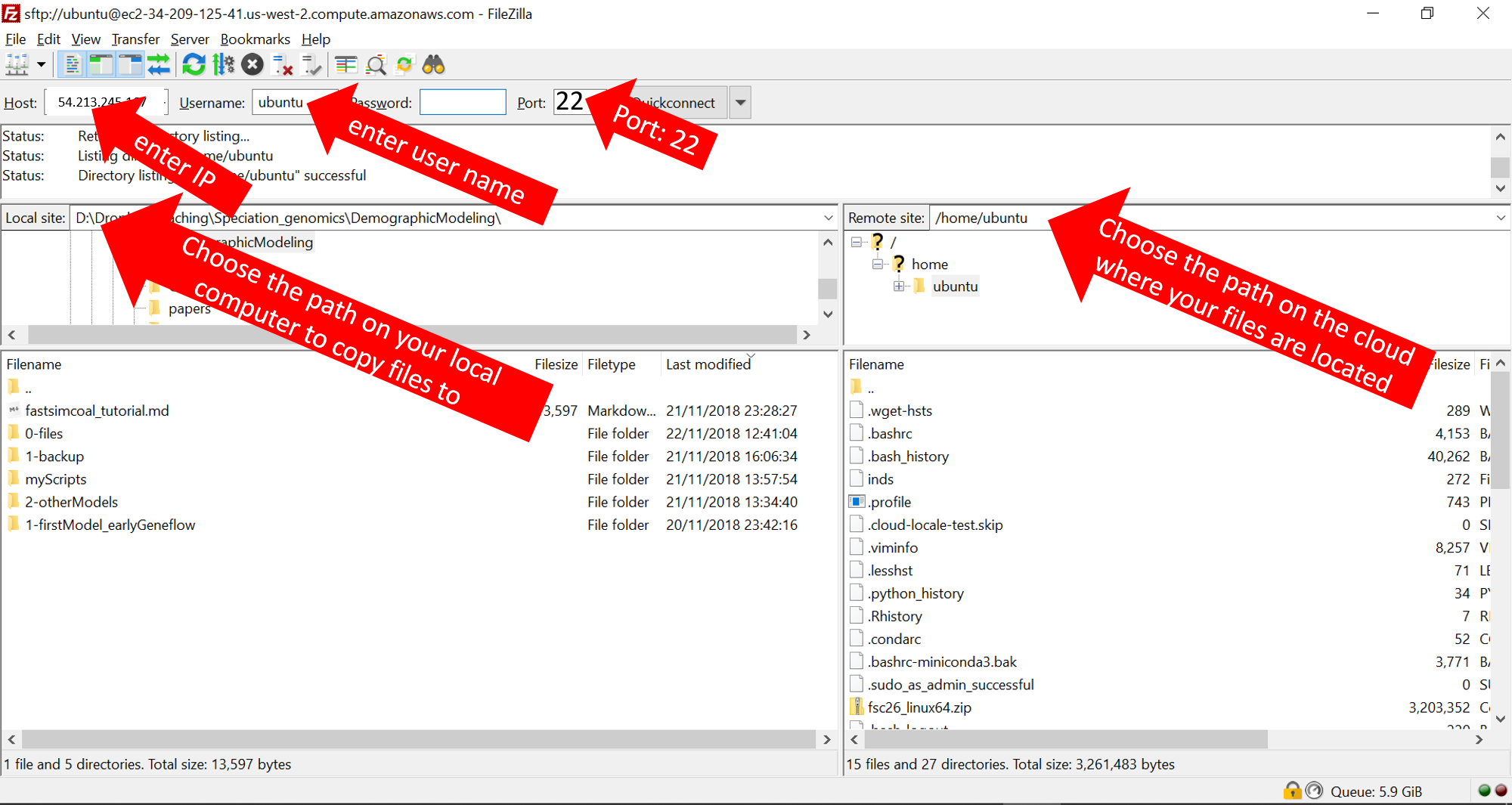The image size is (1512, 805).
Task: Click the speed limits icon in status bar
Action: 1315,791
